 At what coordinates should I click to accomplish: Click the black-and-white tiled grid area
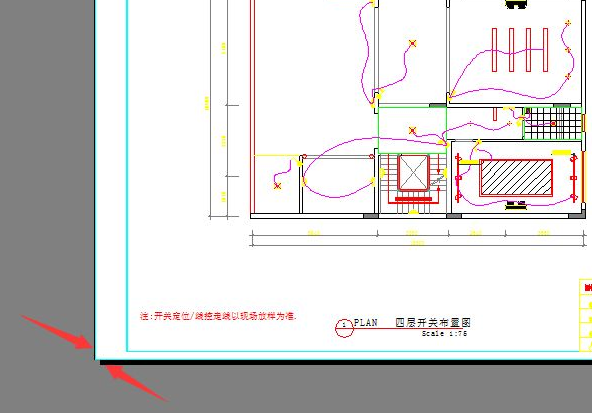point(552,123)
